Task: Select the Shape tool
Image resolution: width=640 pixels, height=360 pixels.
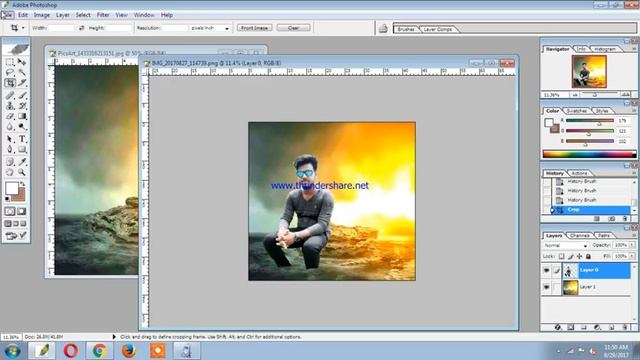Action: pyautogui.click(x=22, y=149)
